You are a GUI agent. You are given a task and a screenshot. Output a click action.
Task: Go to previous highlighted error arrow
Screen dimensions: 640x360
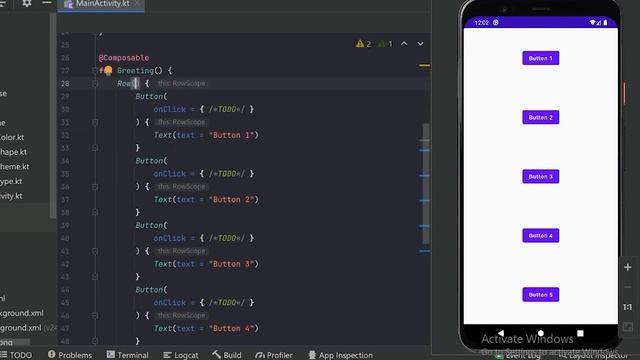click(404, 44)
